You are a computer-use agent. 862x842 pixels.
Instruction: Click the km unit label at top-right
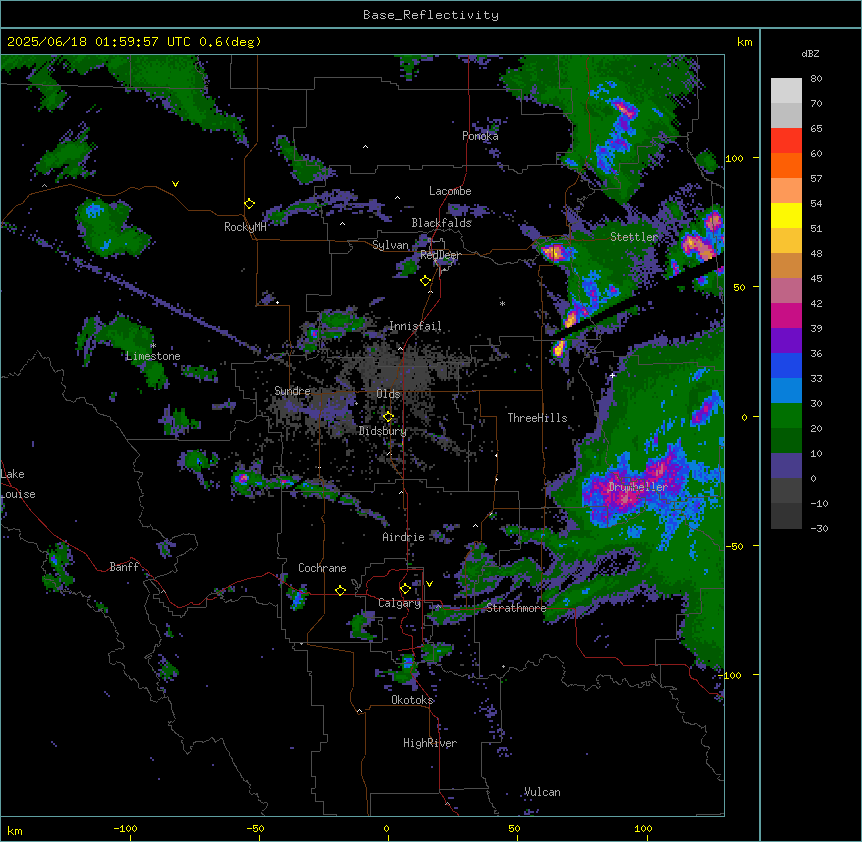point(745,42)
